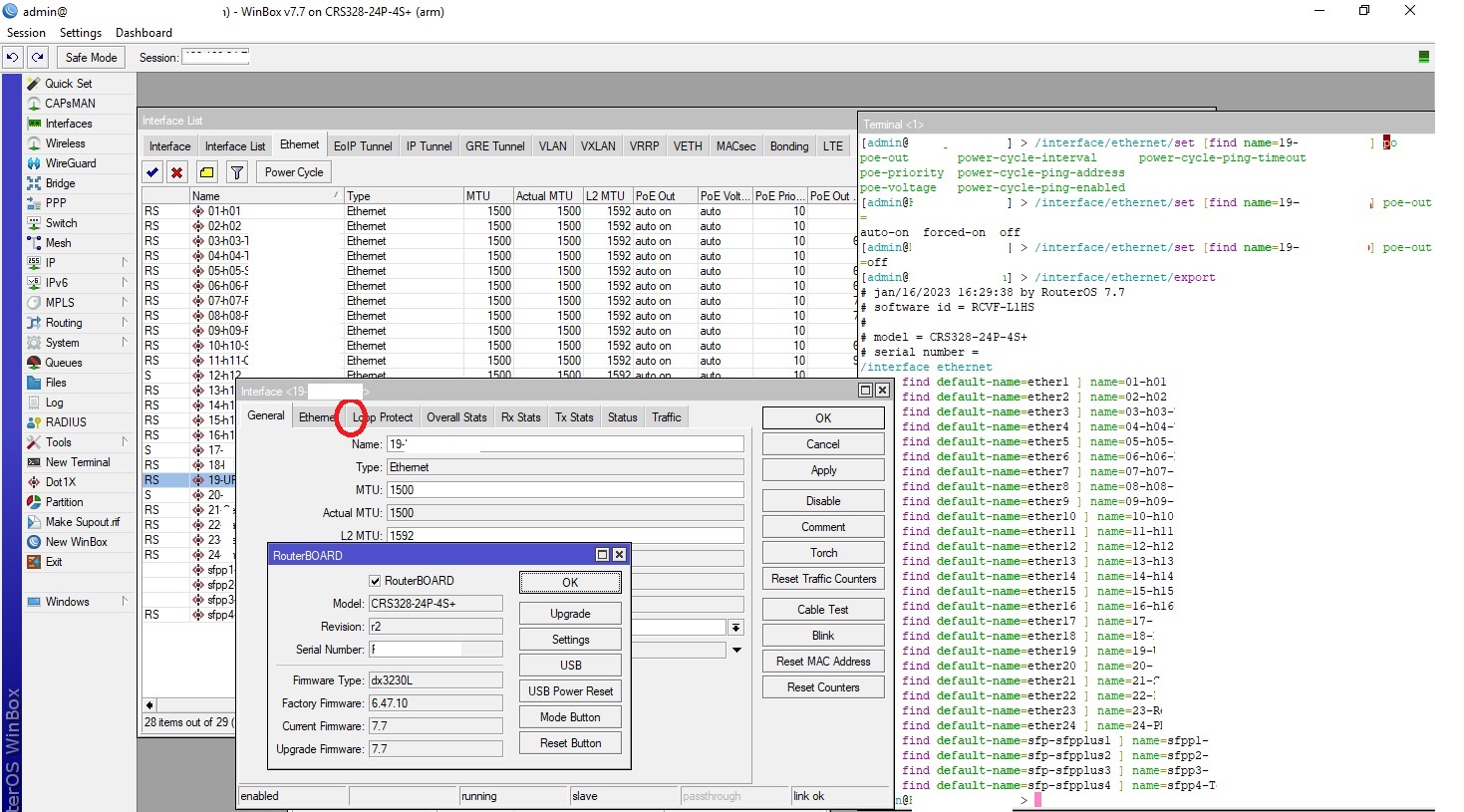Click Exit in sidebar
Screen dimensions: 1464x812
click(x=54, y=562)
